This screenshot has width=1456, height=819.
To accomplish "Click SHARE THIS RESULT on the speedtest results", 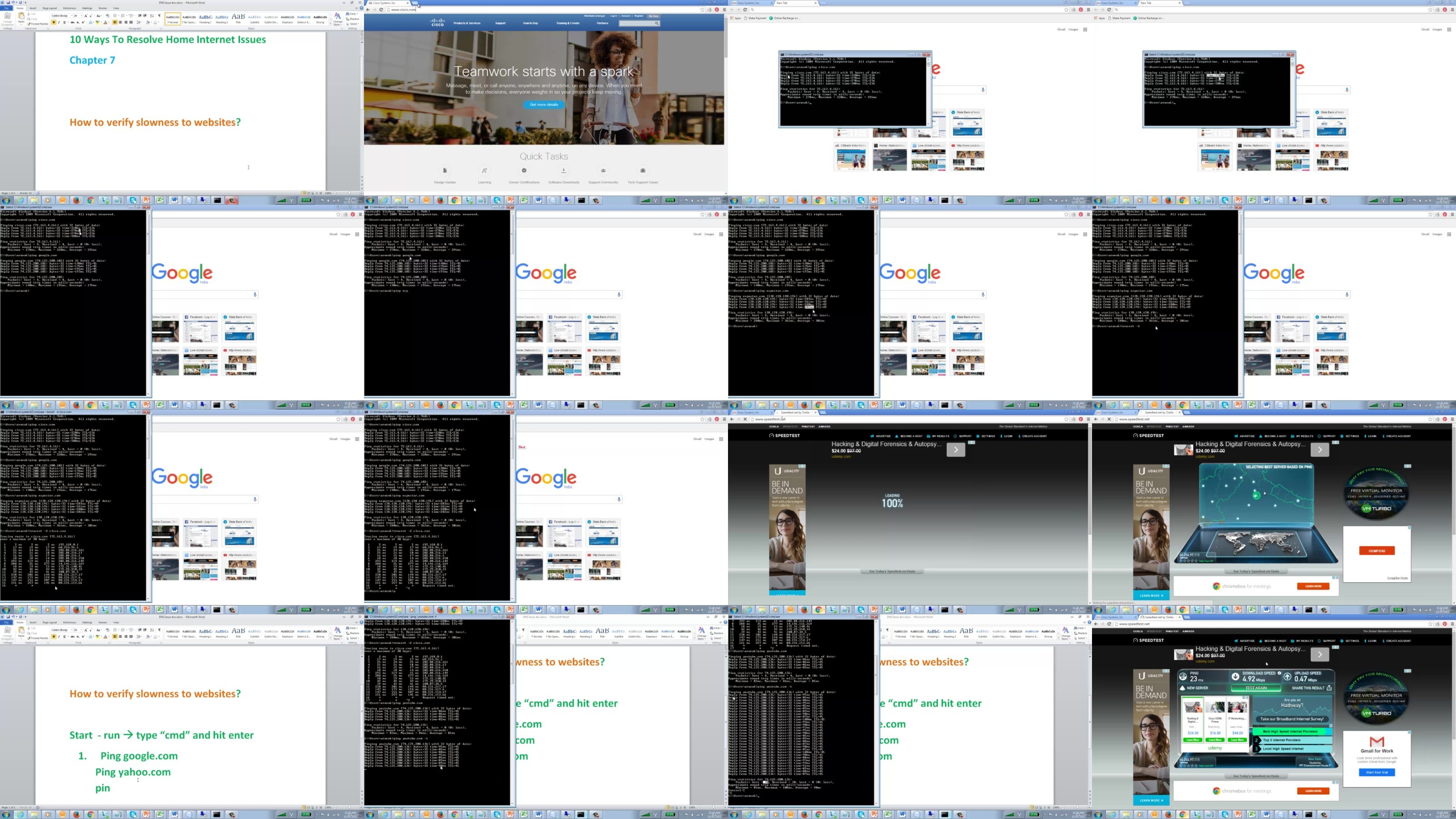I will [x=1312, y=688].
